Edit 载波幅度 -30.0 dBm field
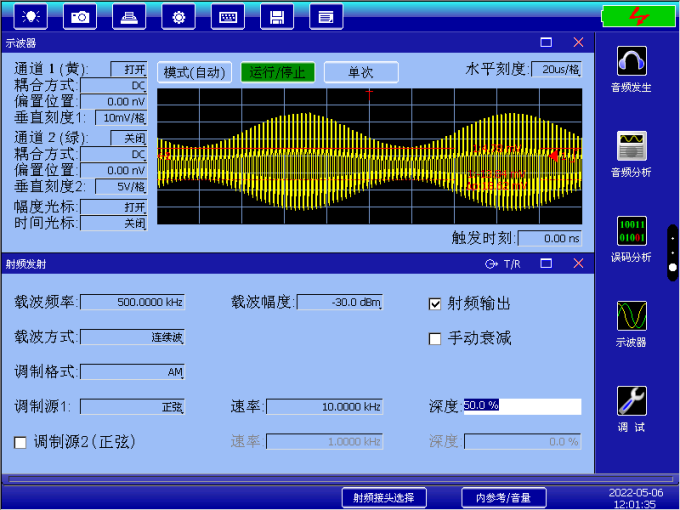680x510 pixels. click(x=340, y=302)
